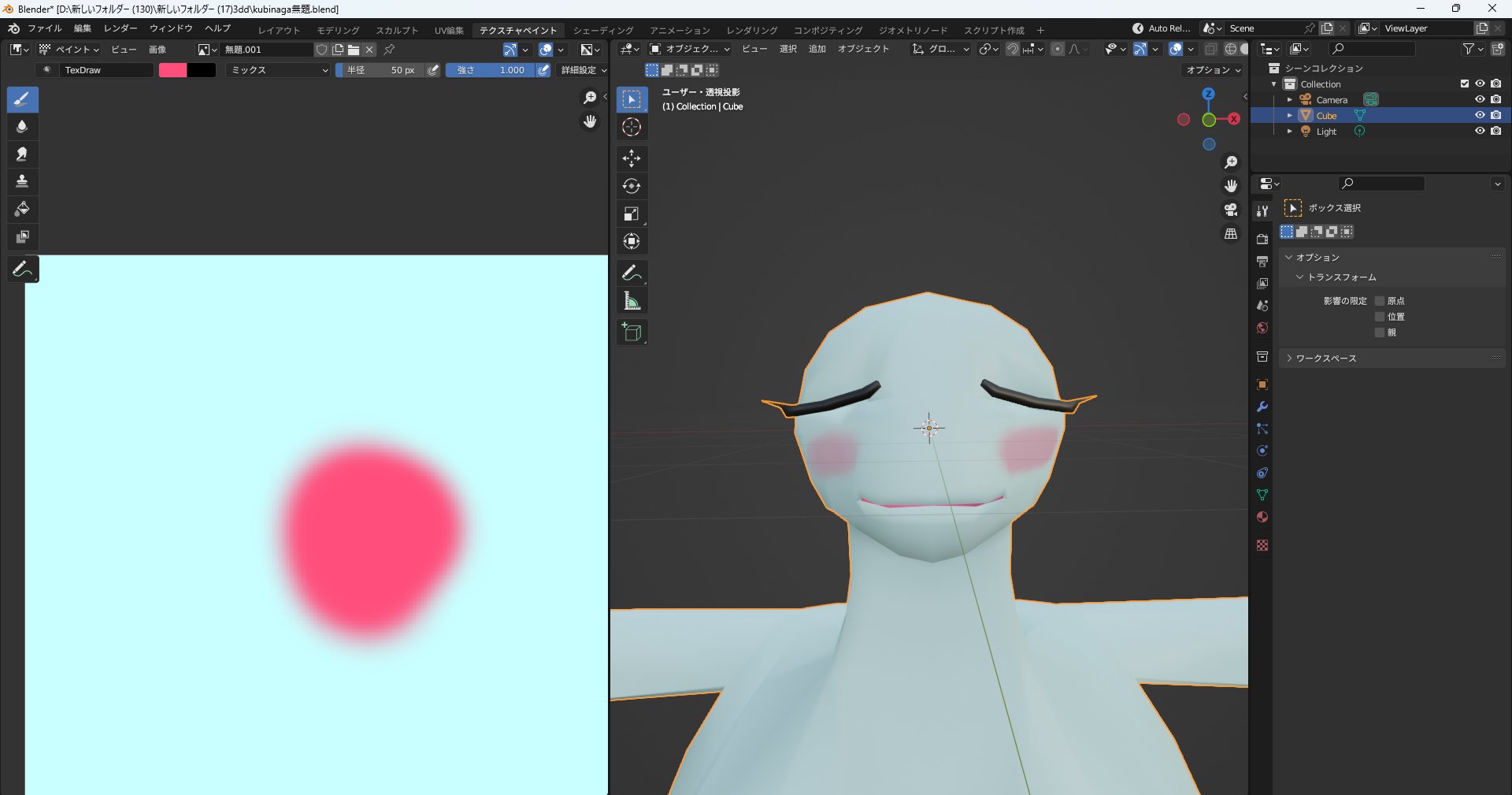Enable the 原点 checkbox
Image resolution: width=1512 pixels, height=795 pixels.
(x=1380, y=301)
